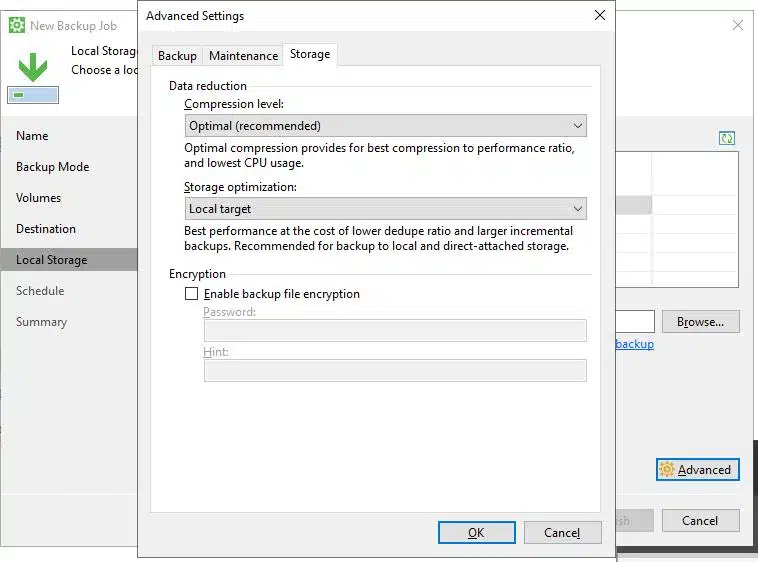Close the Advanced Settings dialog
This screenshot has width=758, height=562.
[600, 15]
